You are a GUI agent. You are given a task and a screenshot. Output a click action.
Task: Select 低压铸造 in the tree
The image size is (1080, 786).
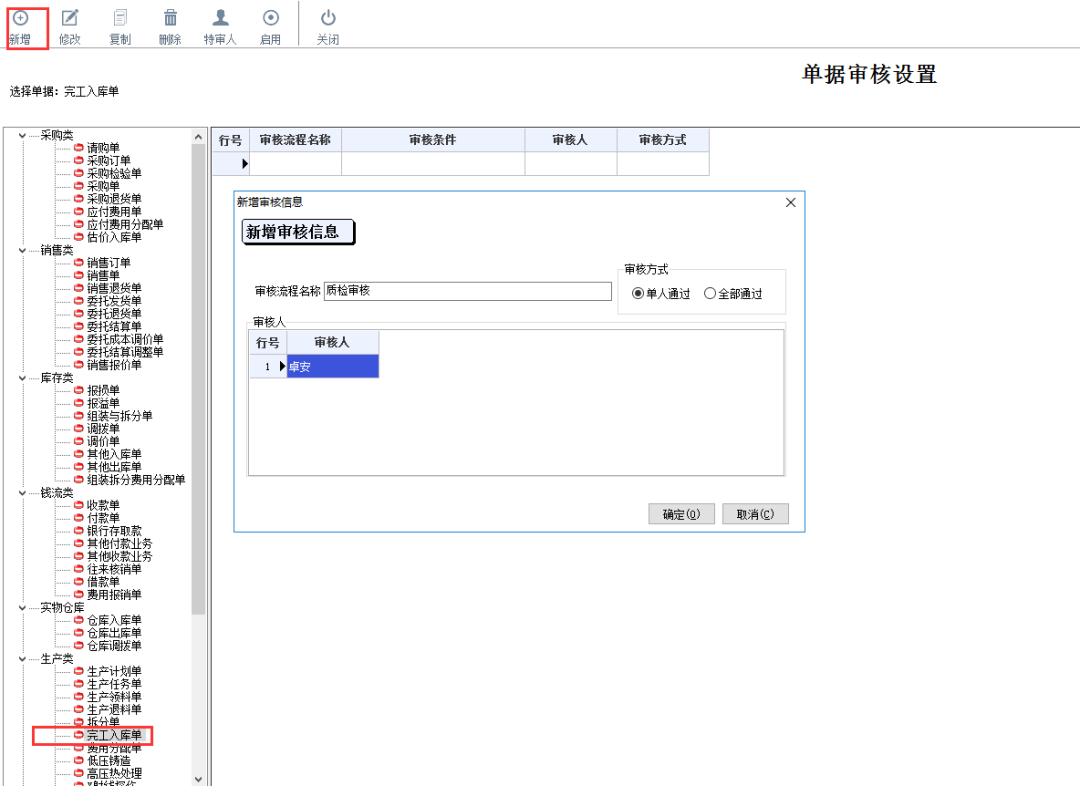pos(108,761)
